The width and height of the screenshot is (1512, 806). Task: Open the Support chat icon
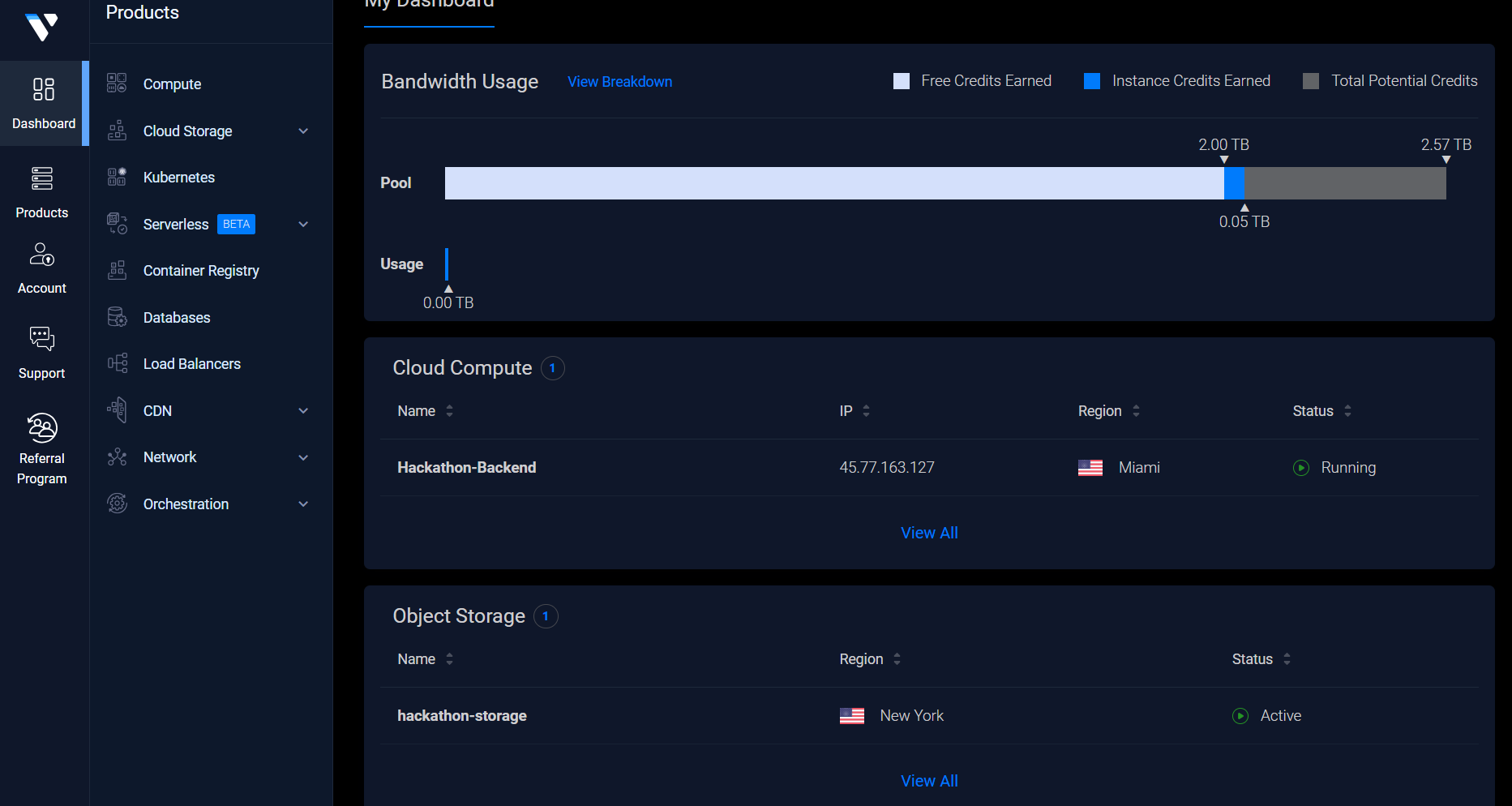(42, 338)
